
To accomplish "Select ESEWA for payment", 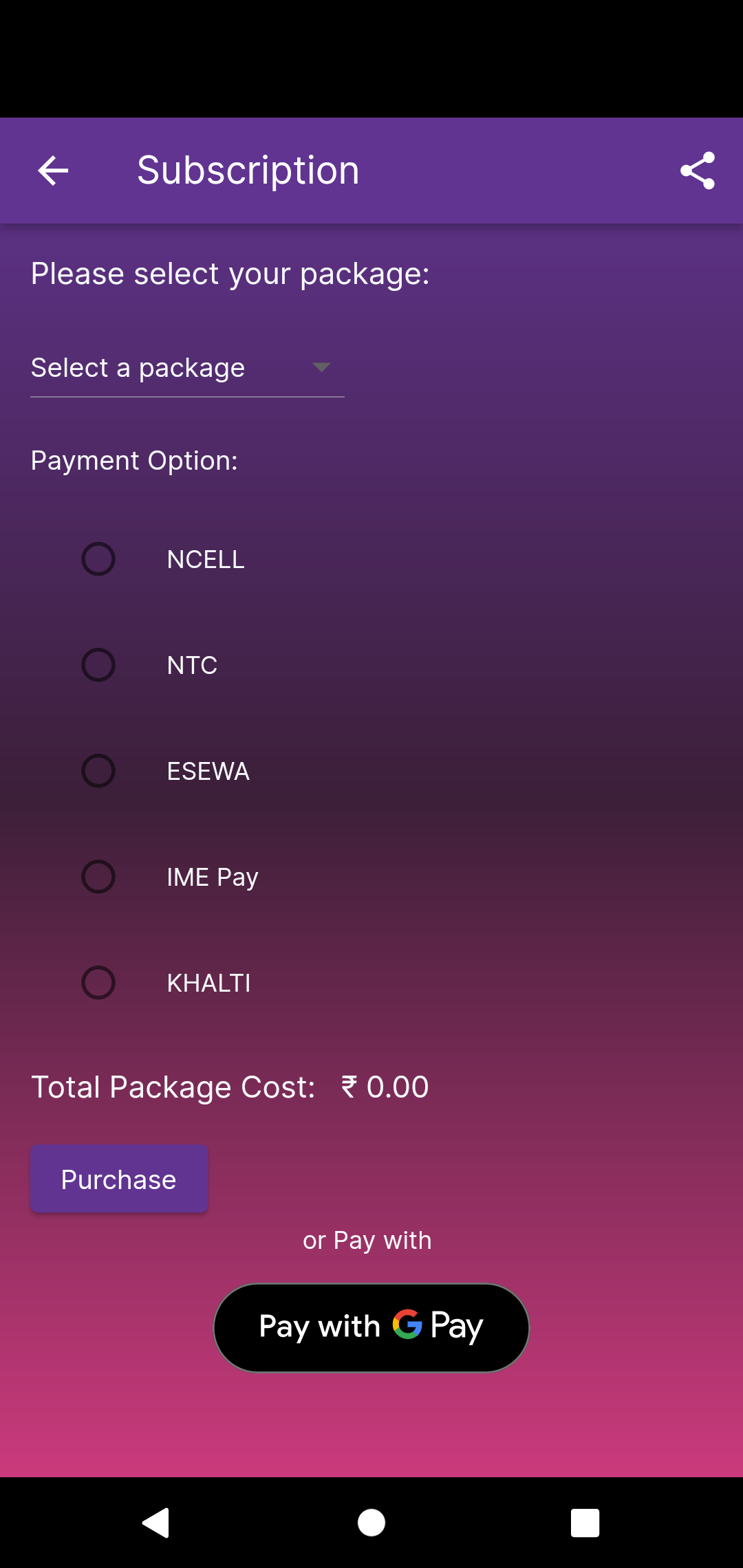I will point(98,771).
